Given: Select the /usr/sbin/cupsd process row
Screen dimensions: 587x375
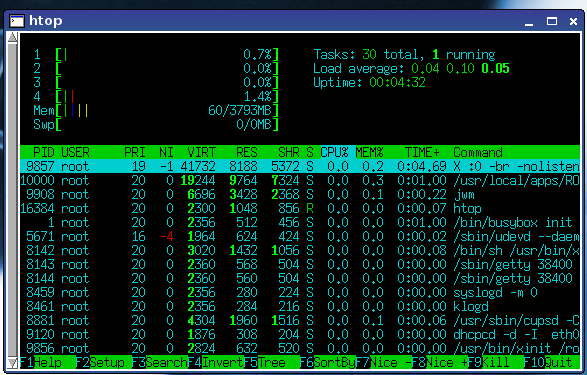Looking at the screenshot, I should (300, 320).
